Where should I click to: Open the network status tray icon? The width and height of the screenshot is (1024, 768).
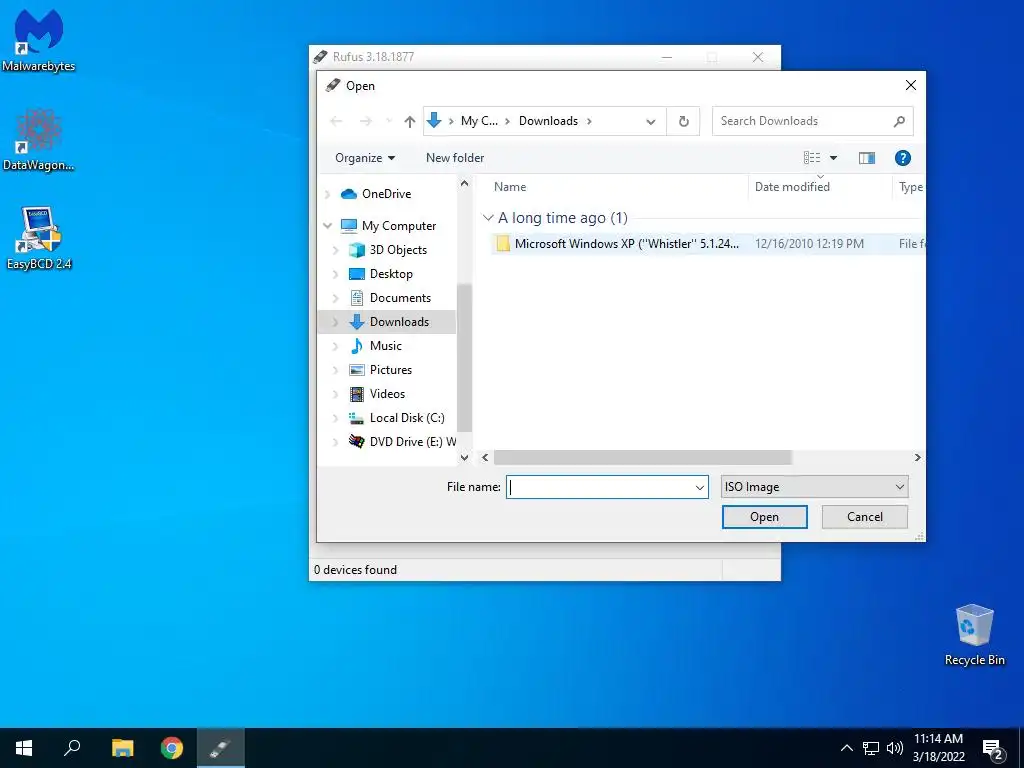871,748
